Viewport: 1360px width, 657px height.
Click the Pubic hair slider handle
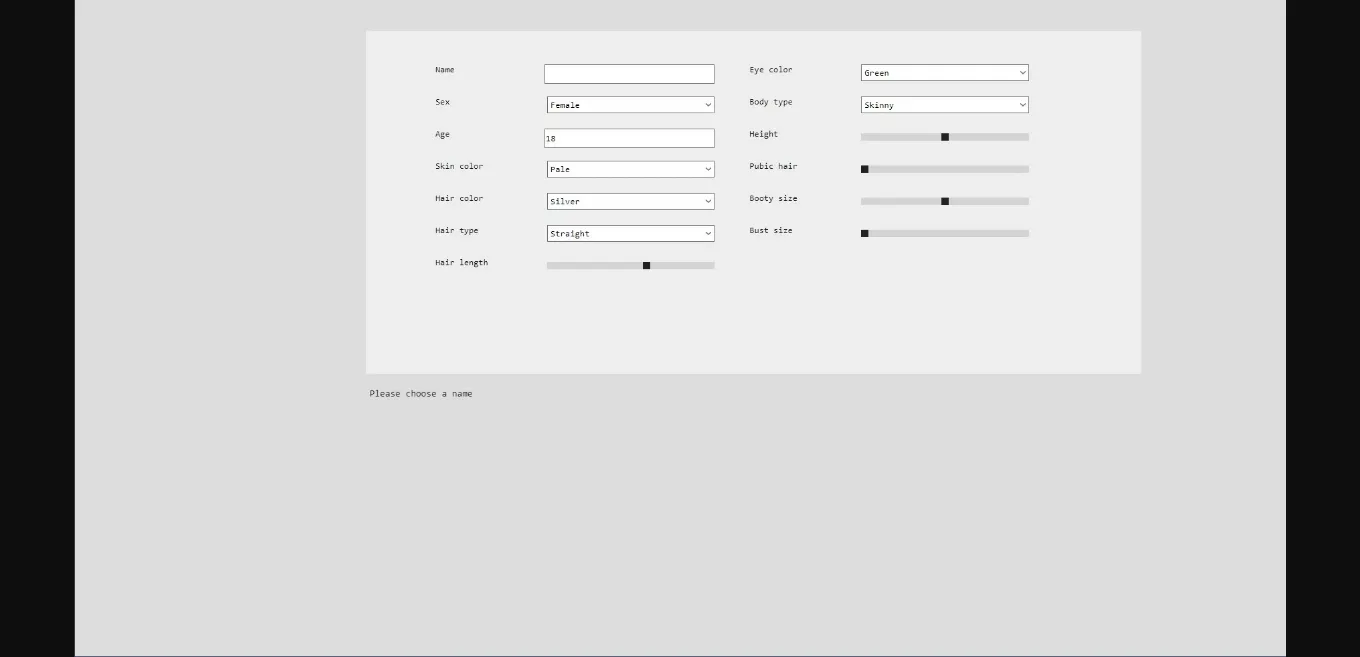coord(864,169)
